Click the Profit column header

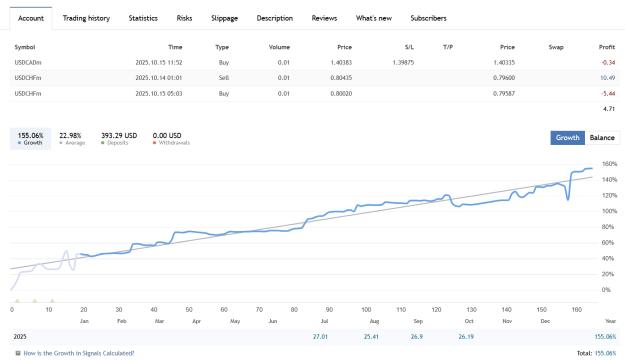point(607,47)
